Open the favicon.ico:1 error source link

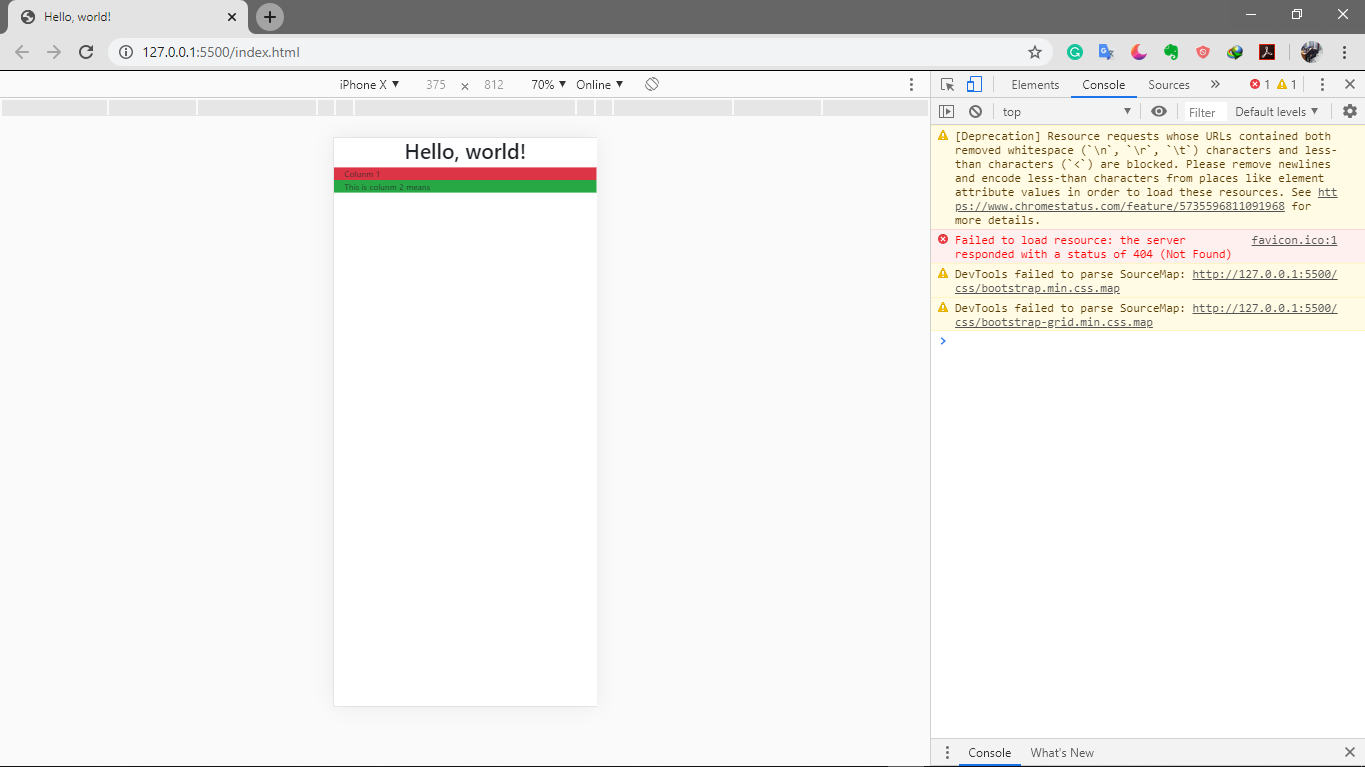(1294, 240)
